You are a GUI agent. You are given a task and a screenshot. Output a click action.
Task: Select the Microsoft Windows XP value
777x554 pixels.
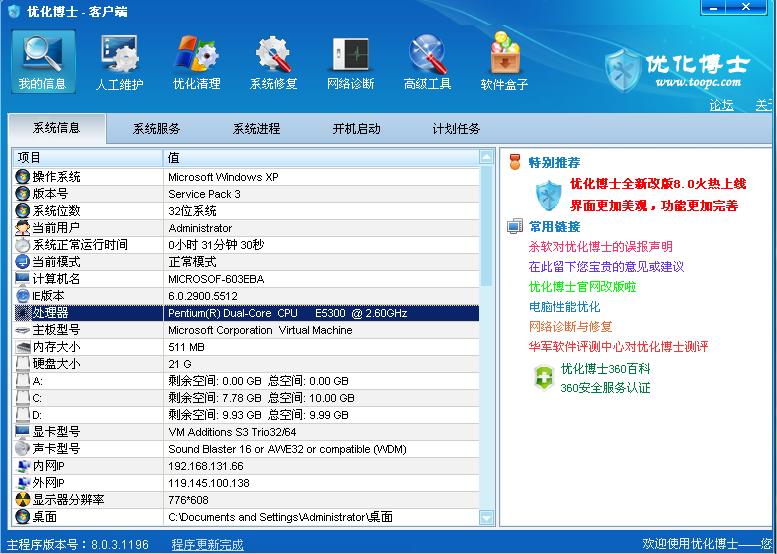[x=223, y=177]
